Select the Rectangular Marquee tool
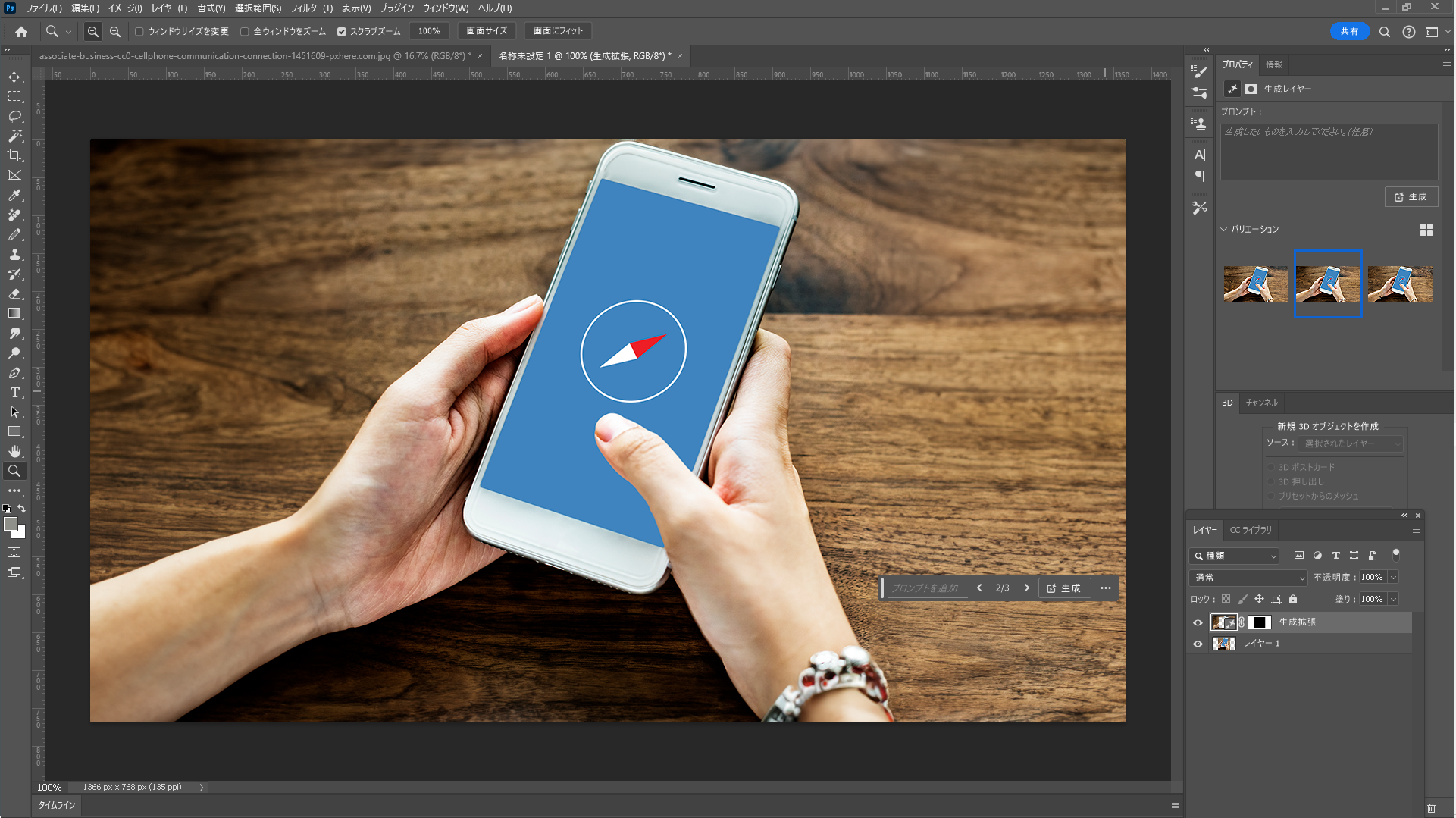Screen dimensions: 1456x818 [x=14, y=96]
